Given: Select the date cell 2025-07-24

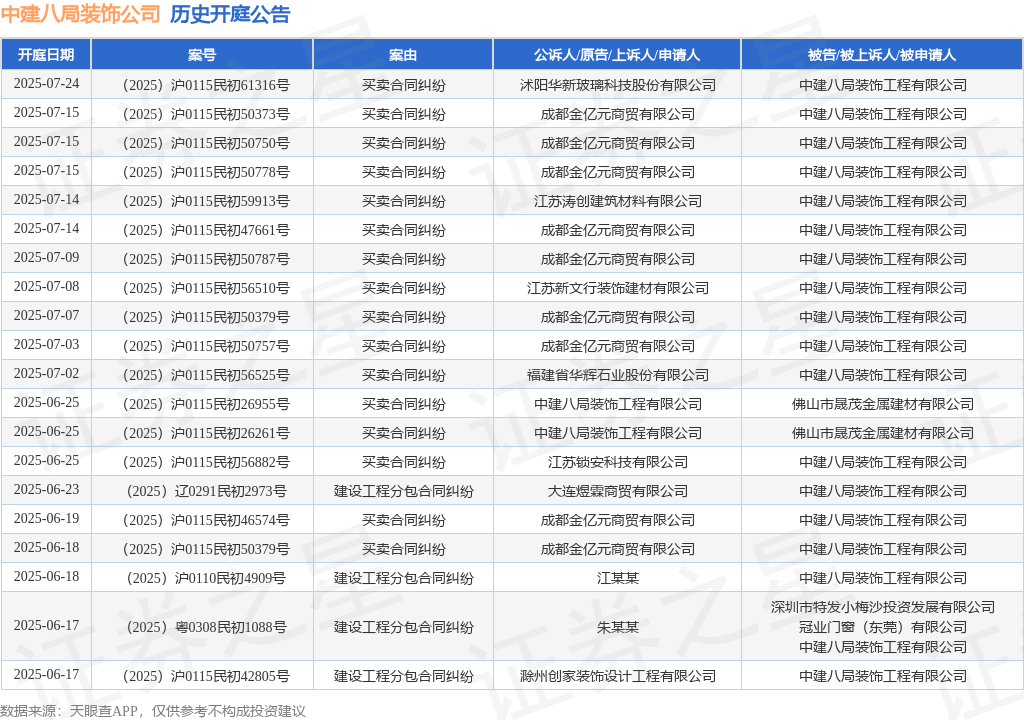Looking at the screenshot, I should coord(46,84).
